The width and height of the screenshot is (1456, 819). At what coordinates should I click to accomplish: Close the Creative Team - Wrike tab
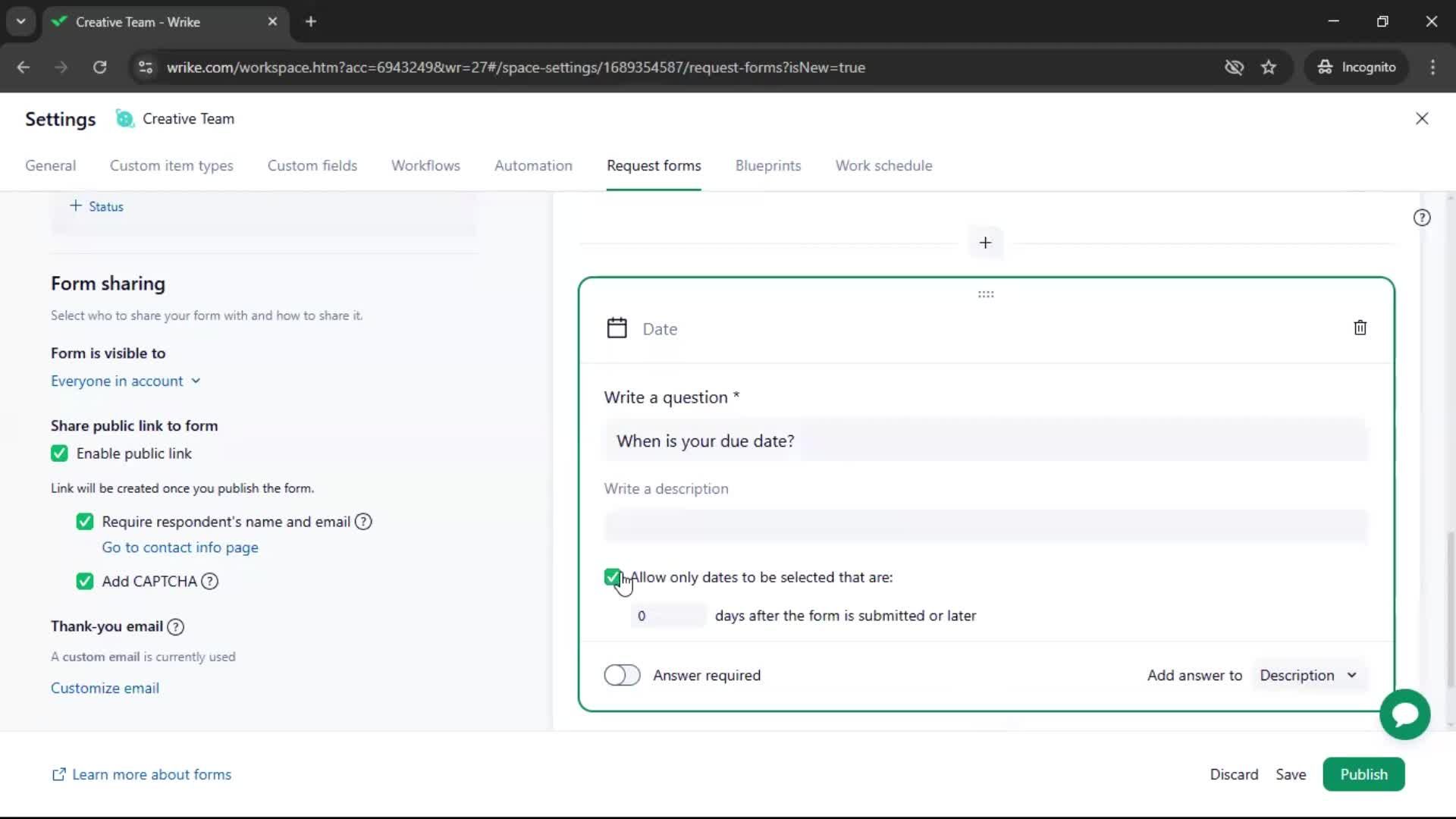click(x=272, y=22)
